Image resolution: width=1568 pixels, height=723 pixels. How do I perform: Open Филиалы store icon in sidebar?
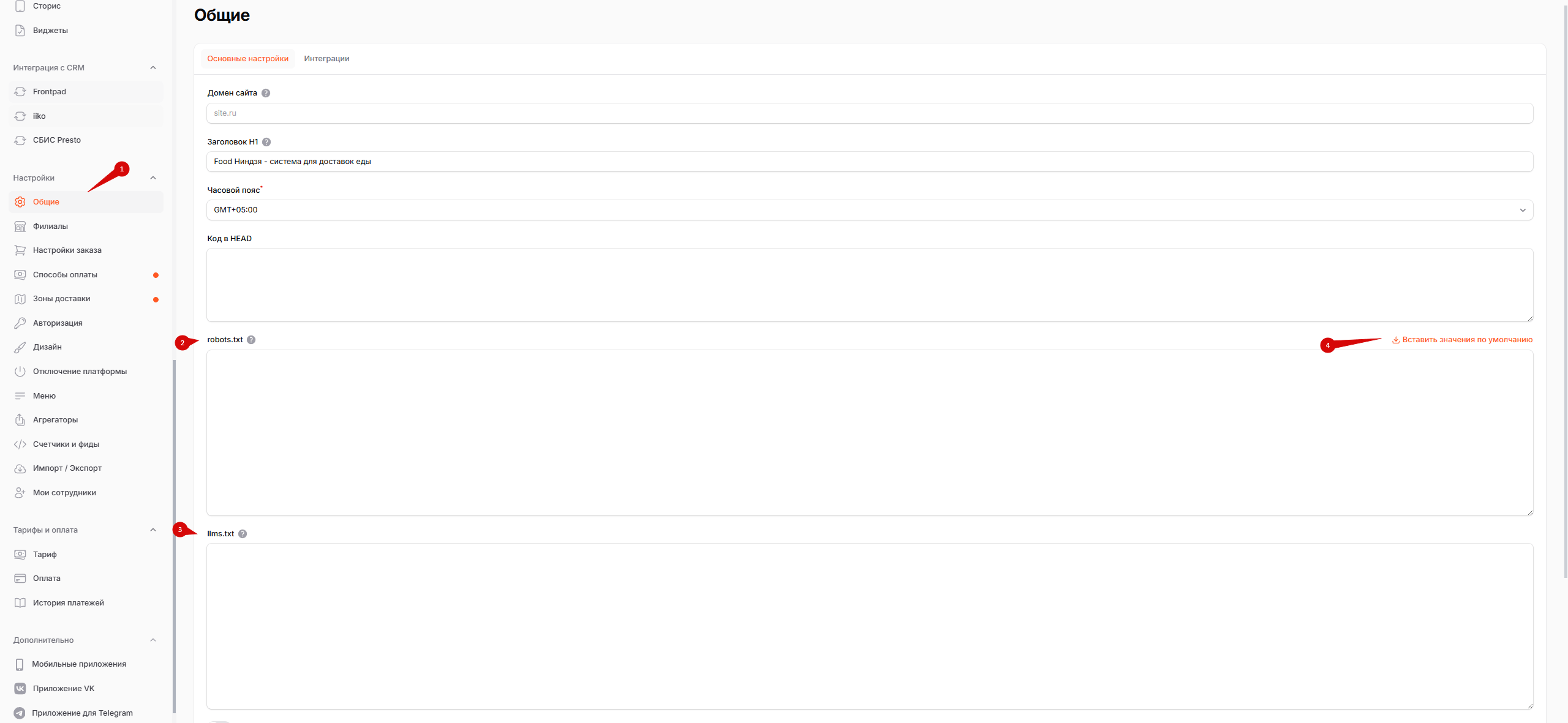tap(20, 227)
